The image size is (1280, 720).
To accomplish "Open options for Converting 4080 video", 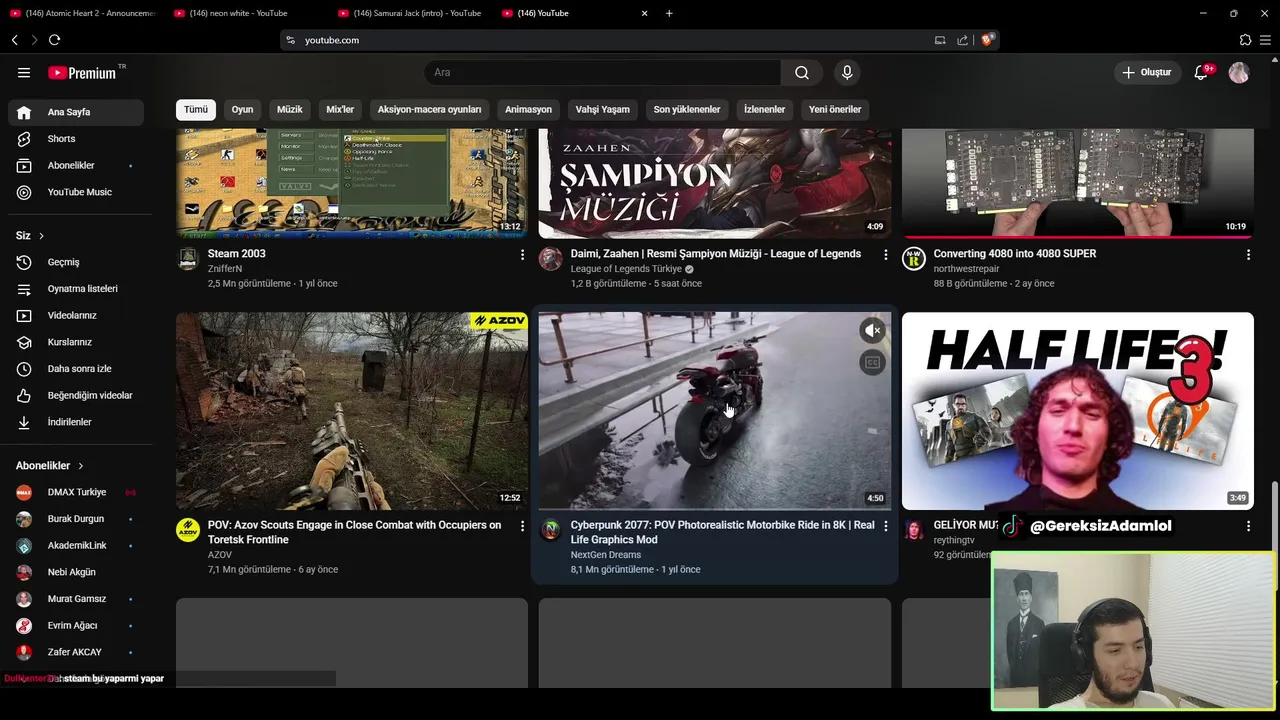I will point(1248,255).
